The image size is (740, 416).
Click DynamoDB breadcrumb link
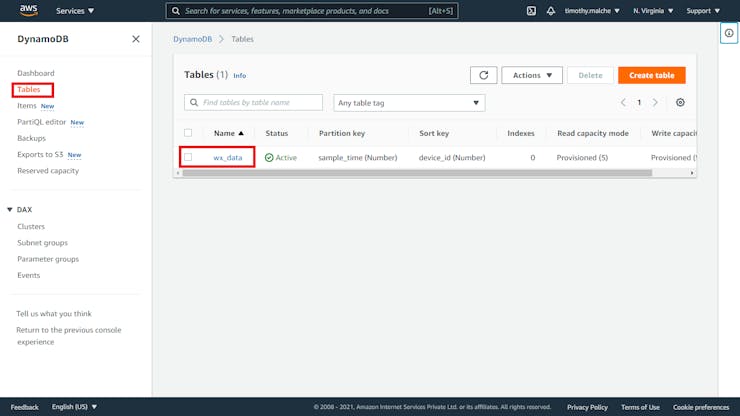point(193,39)
